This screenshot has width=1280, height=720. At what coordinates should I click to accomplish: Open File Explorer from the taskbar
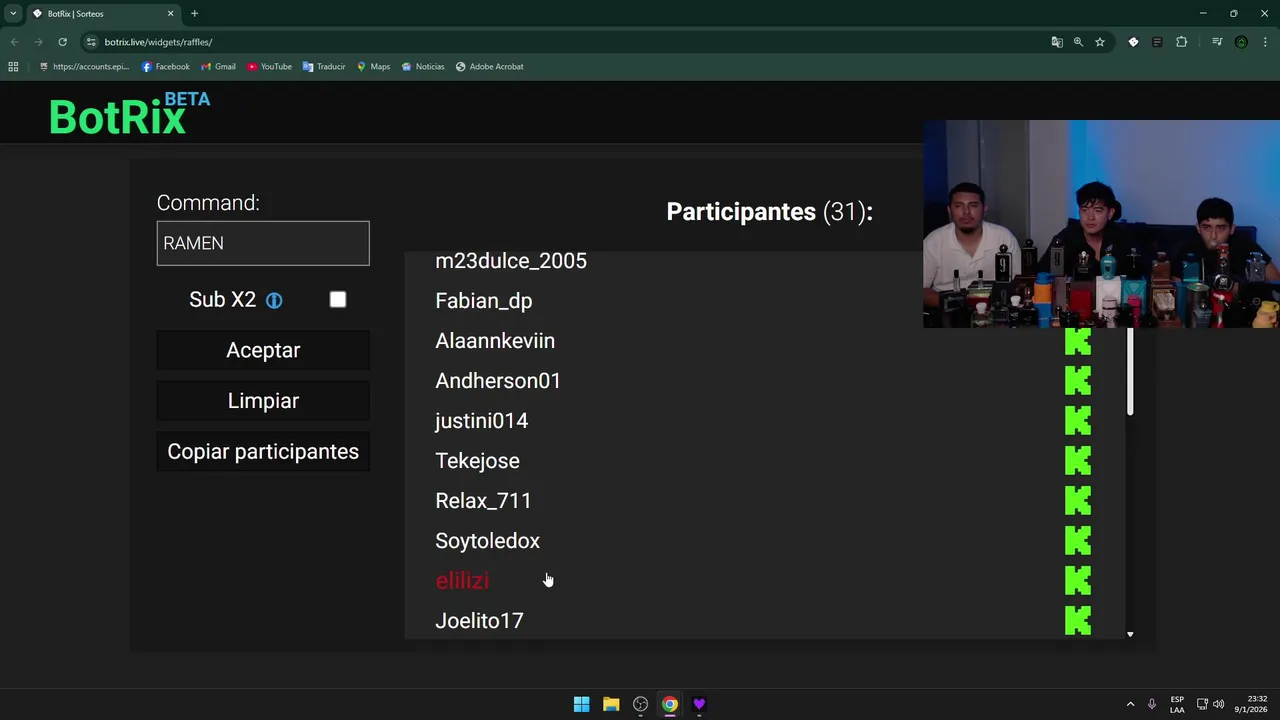point(611,704)
